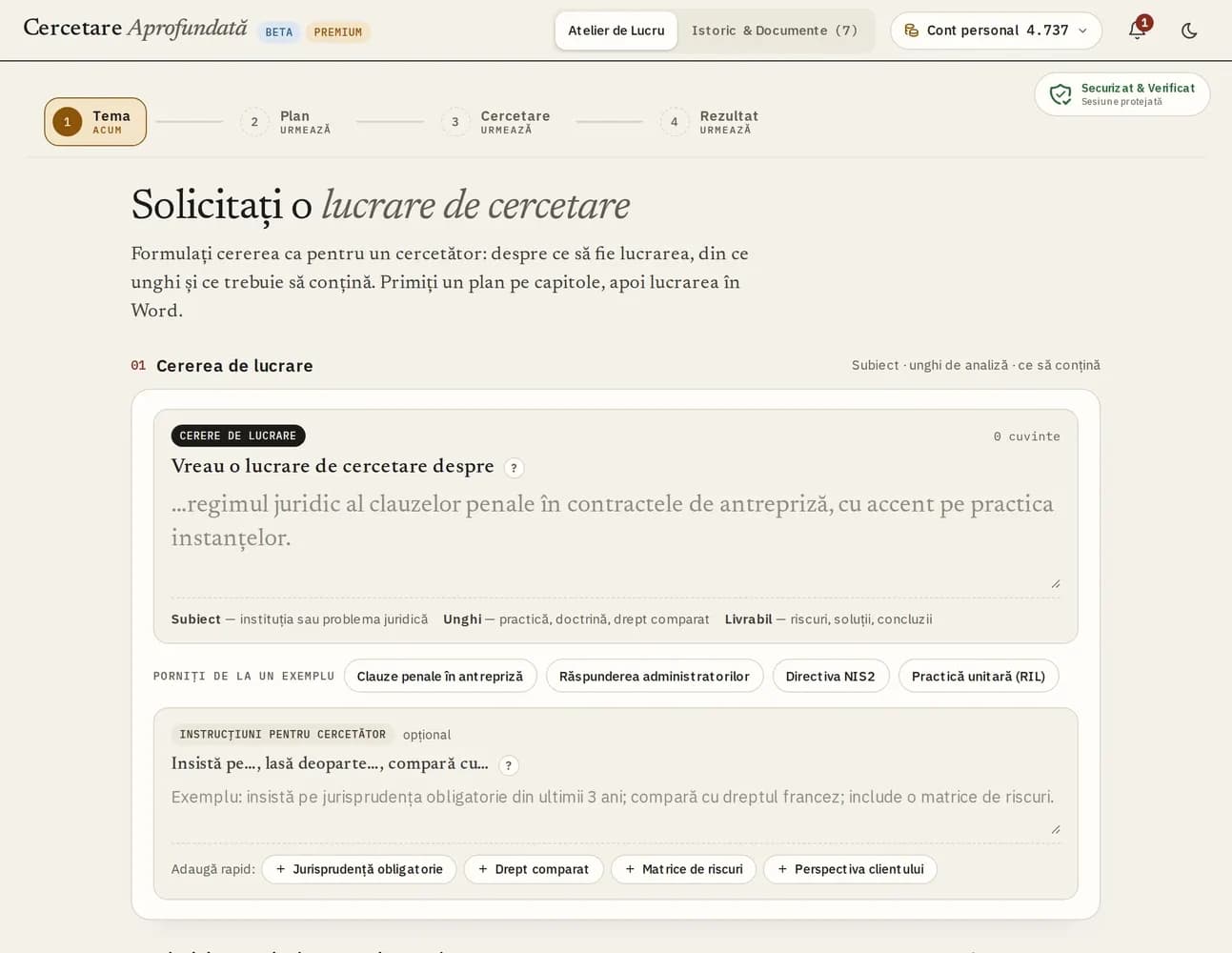Pick the Directiva NIS2 example chip
The width and height of the screenshot is (1232, 953).
click(x=831, y=676)
